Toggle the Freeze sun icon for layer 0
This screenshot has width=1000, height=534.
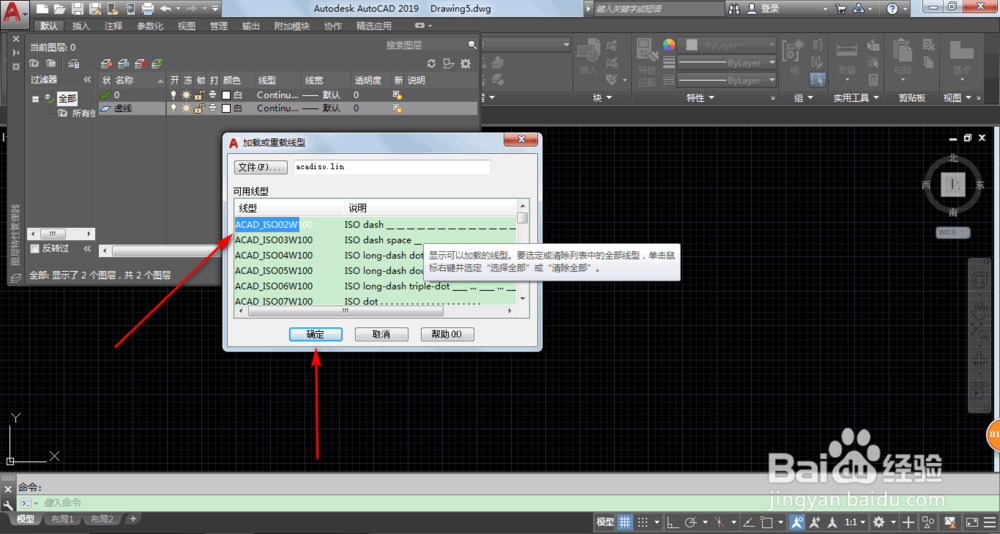coord(186,94)
